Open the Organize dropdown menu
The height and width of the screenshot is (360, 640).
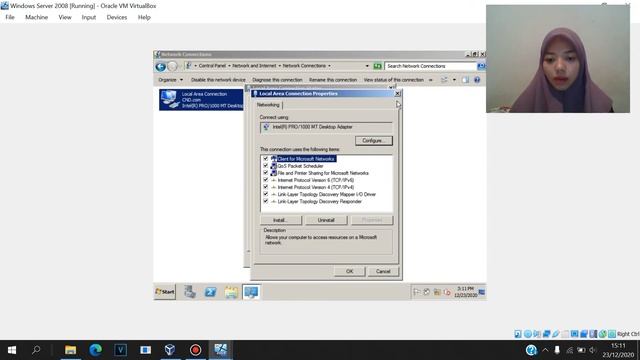[171, 80]
